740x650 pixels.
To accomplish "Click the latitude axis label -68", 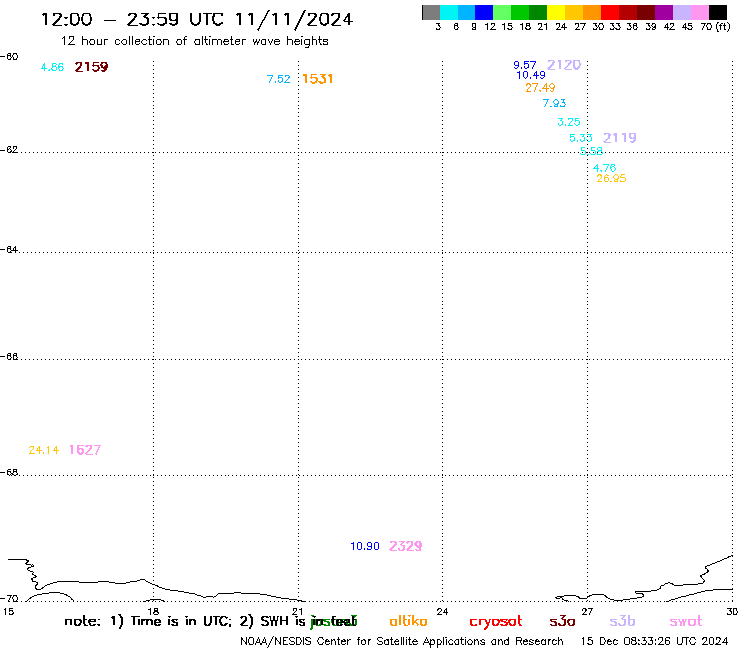I will (9, 473).
